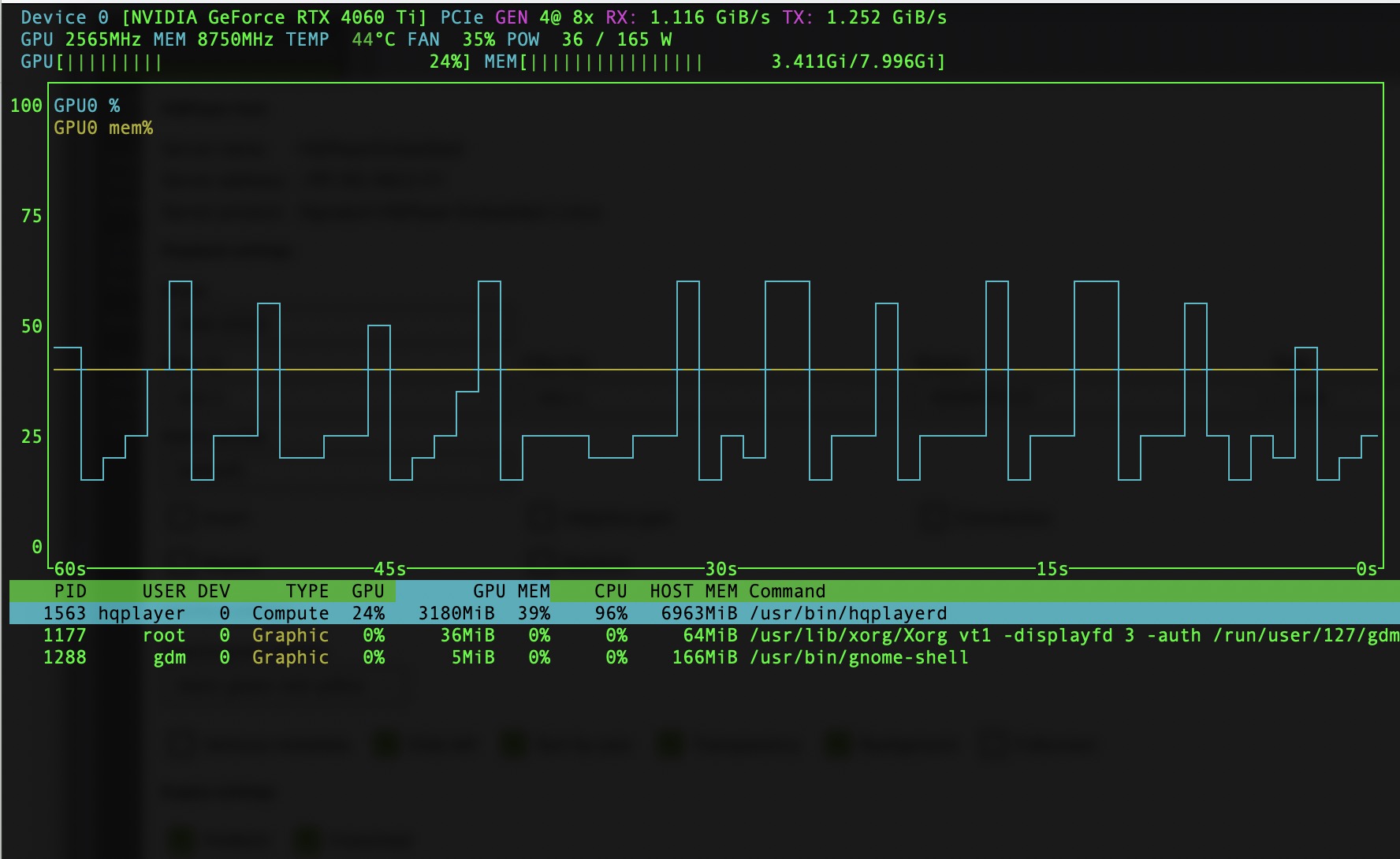
Task: Click the Graphic type in the root row
Action: [291, 635]
